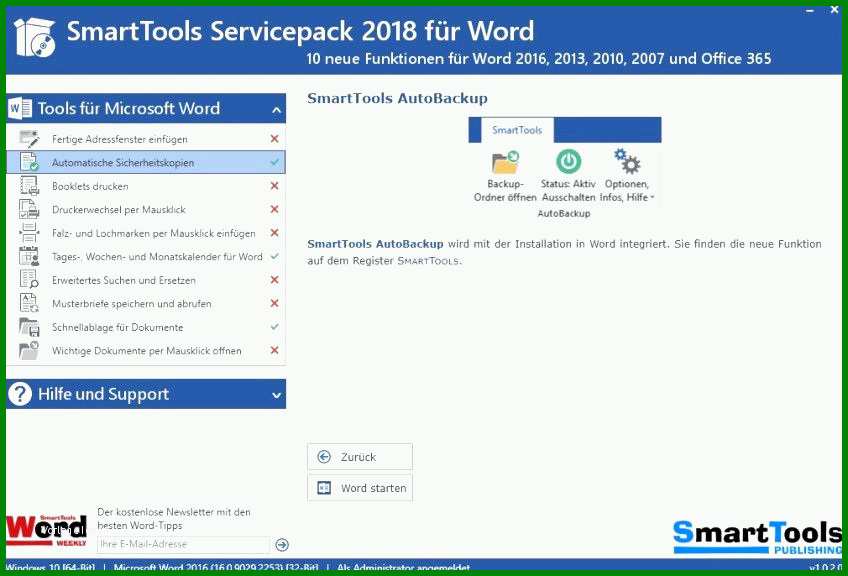
Task: Click Backup-Ordner öffnen label
Action: pyautogui.click(x=505, y=190)
